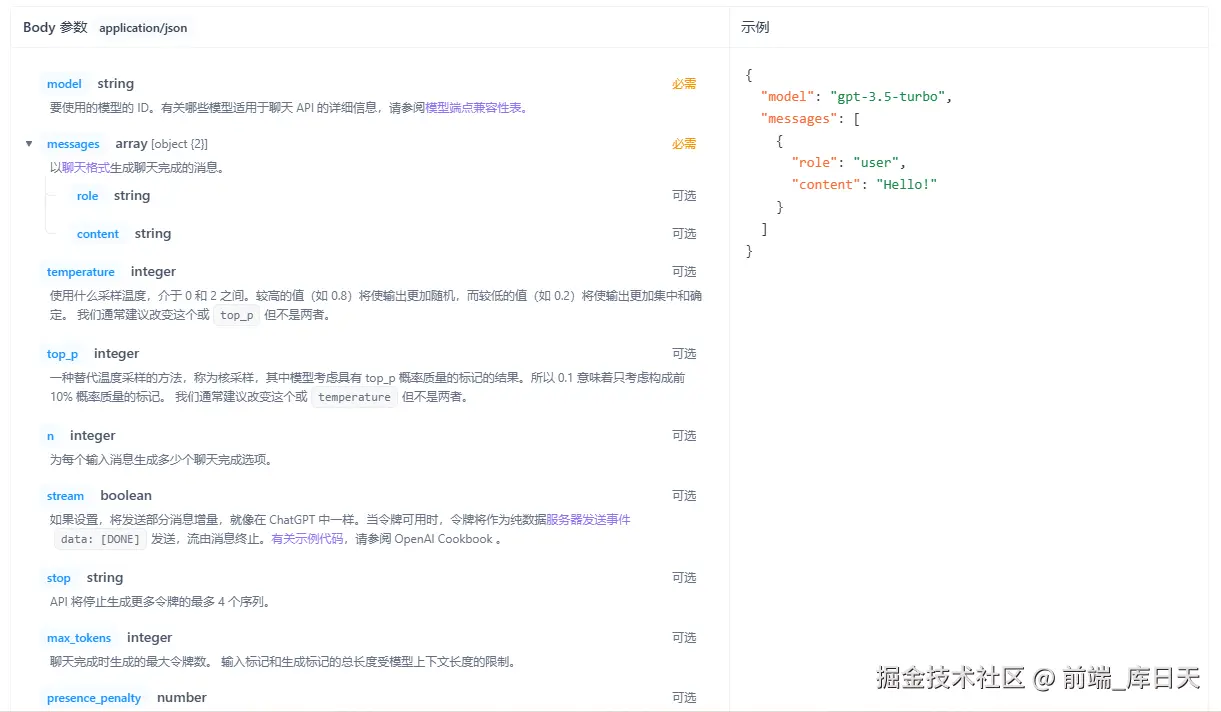The image size is (1221, 712).
Task: Click the 可选 badge beside temperature
Action: pos(684,271)
